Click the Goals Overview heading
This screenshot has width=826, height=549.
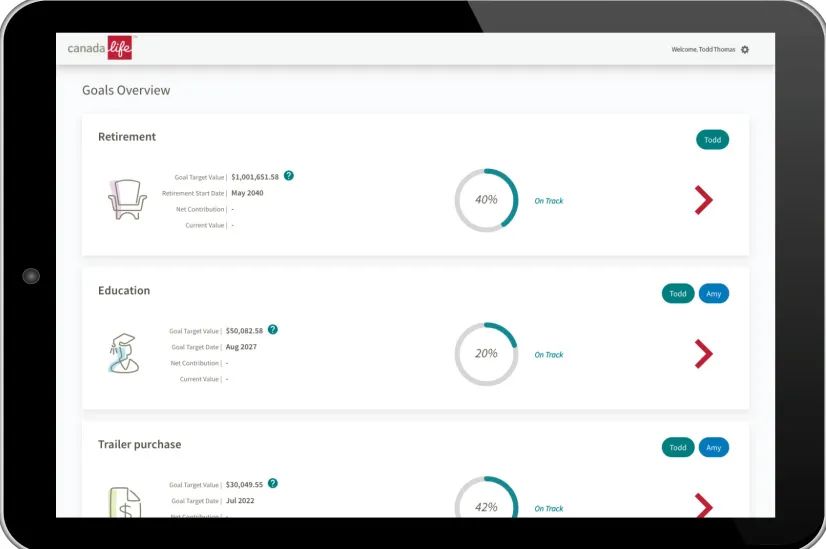point(126,90)
